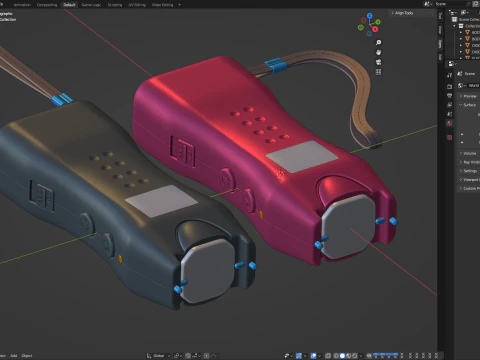
Task: Expand the Align Tools panel
Action: [402, 13]
